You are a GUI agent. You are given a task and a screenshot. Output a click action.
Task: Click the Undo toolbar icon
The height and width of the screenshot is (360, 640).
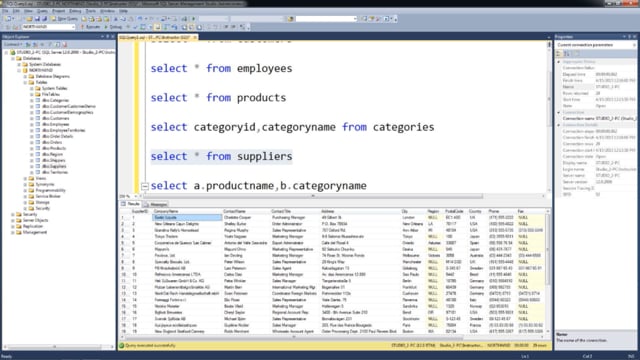tap(140, 19)
